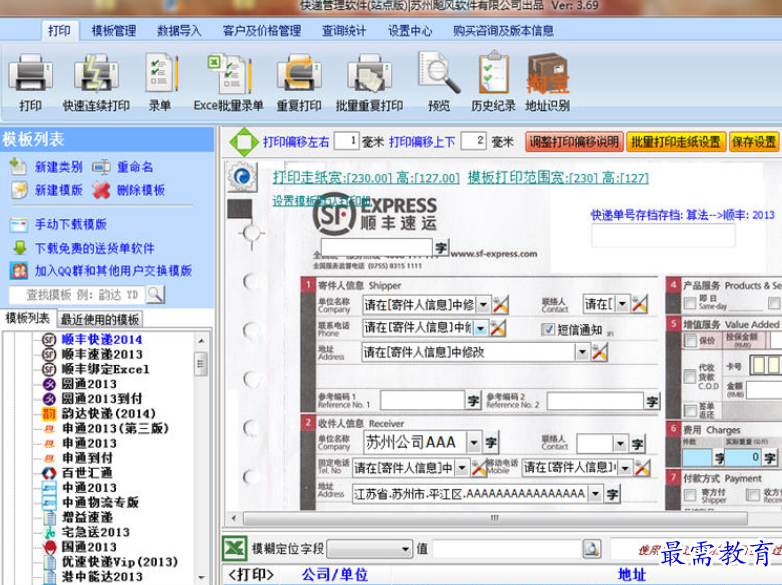Open 设置中心 tab
Image resolution: width=782 pixels, height=585 pixels.
(410, 31)
